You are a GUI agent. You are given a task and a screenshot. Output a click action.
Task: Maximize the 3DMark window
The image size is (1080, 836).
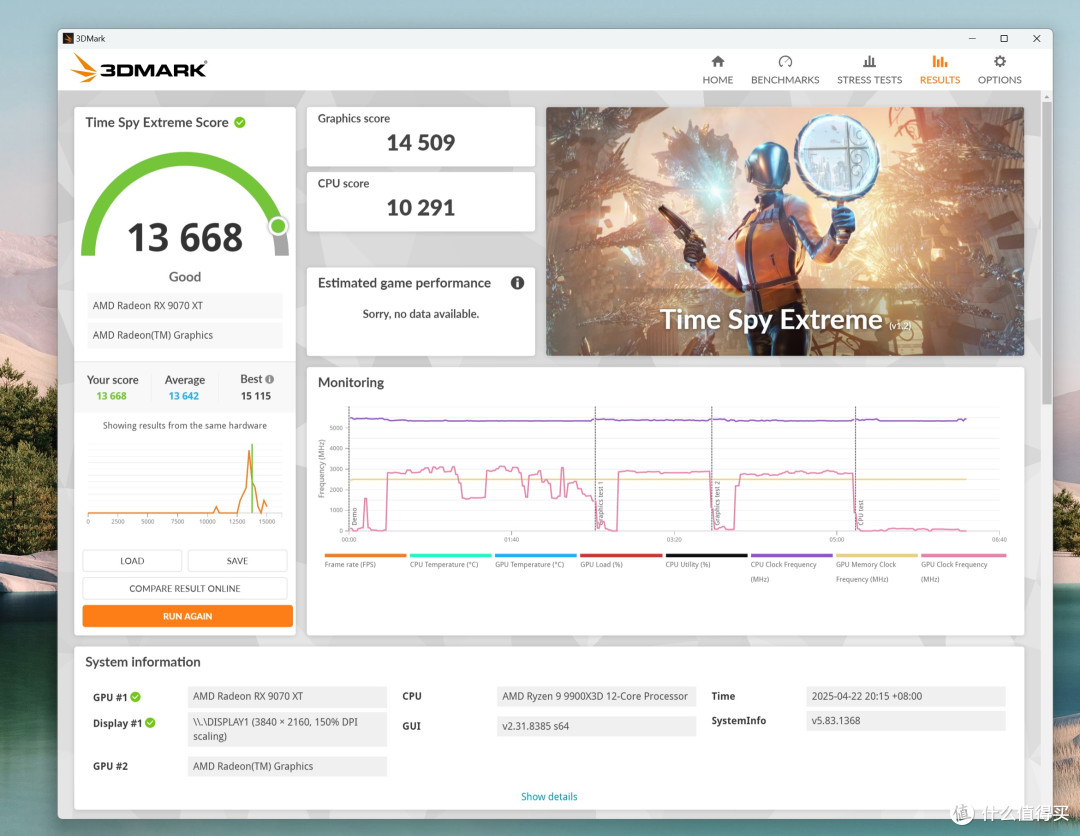point(1004,39)
